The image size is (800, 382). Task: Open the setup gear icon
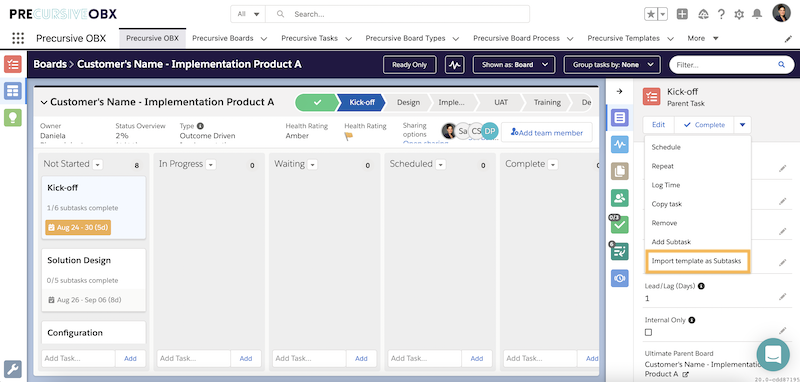[x=739, y=14]
